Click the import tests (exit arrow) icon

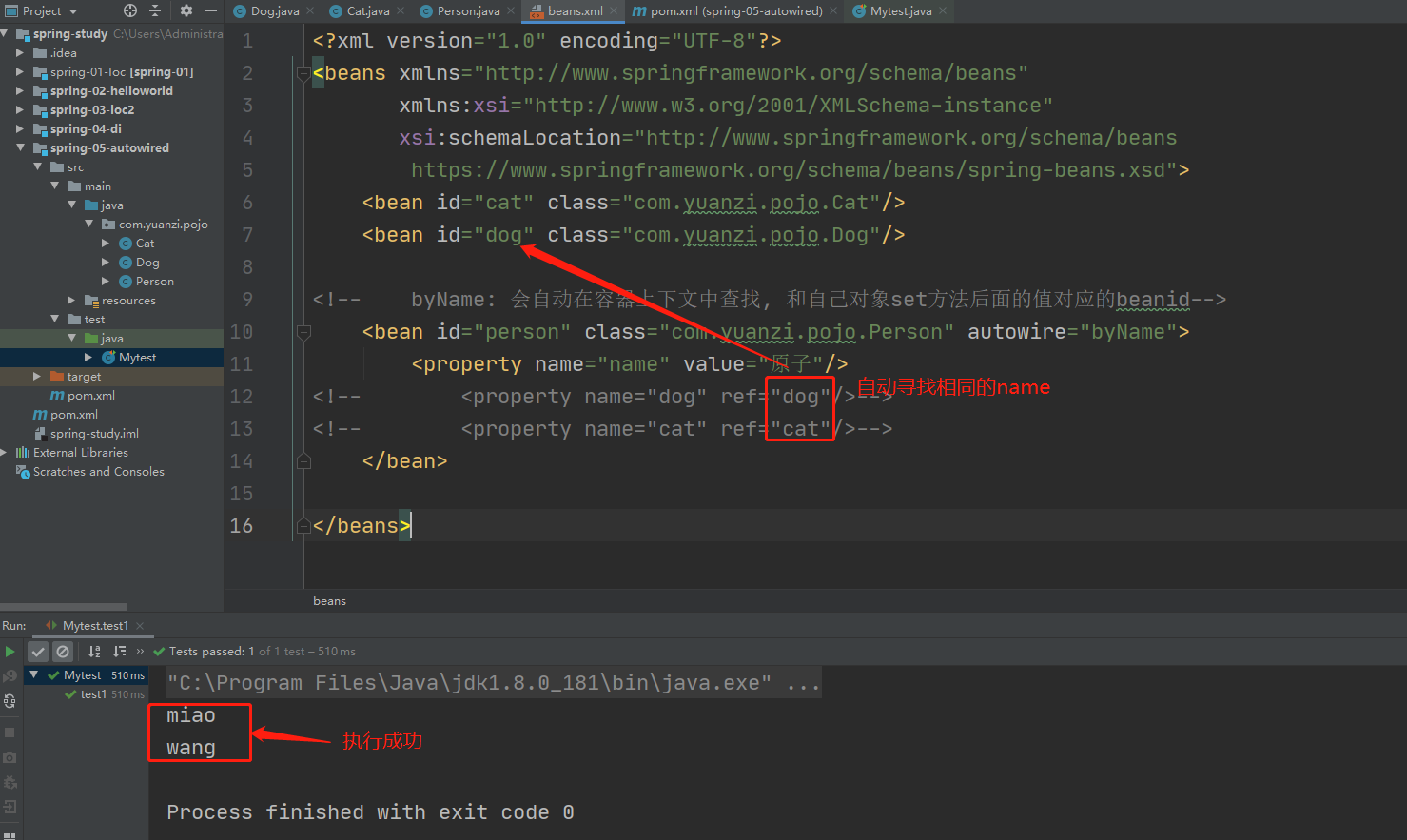pyautogui.click(x=10, y=807)
